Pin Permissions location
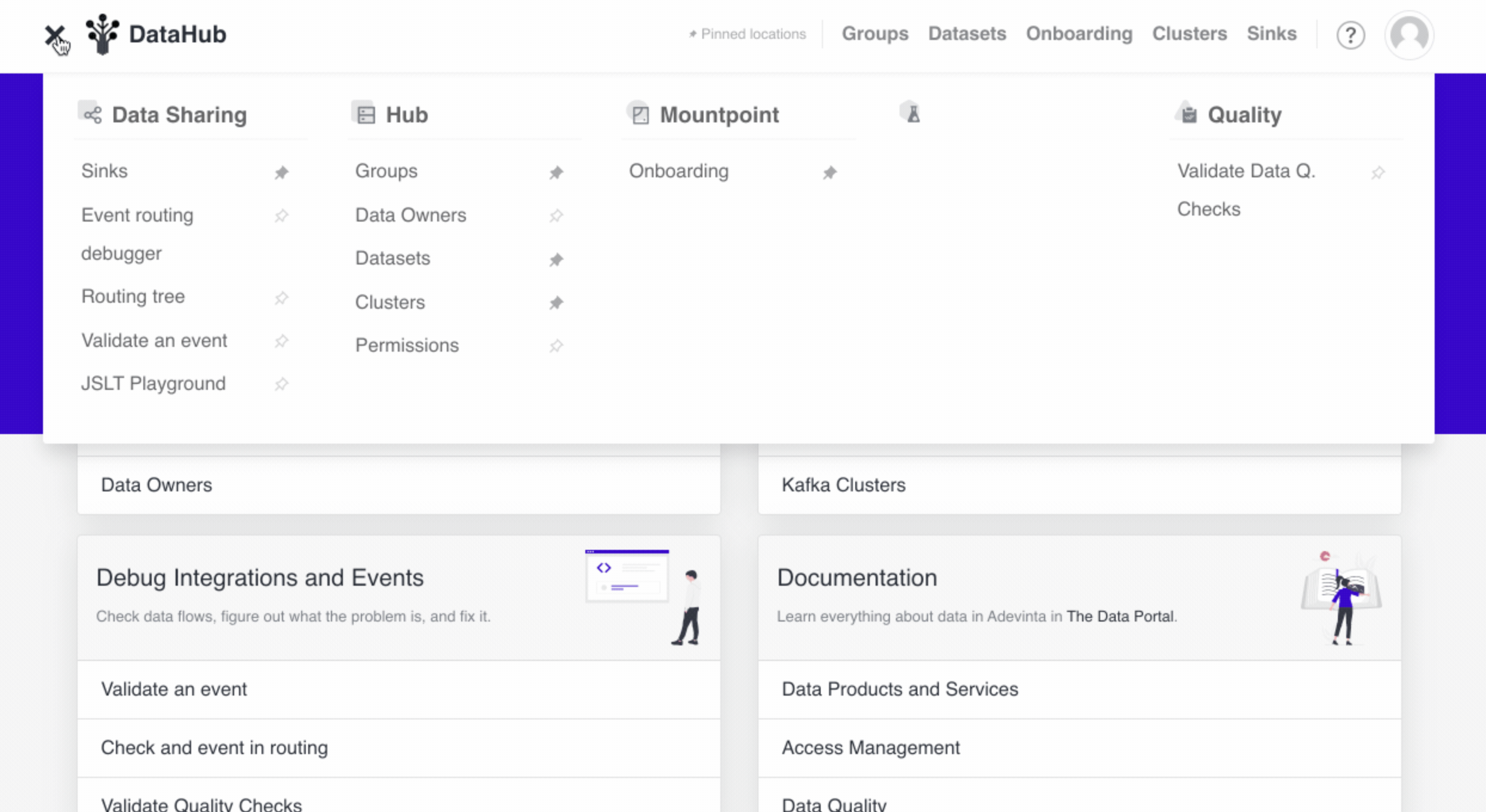The height and width of the screenshot is (812, 1486). tap(556, 346)
